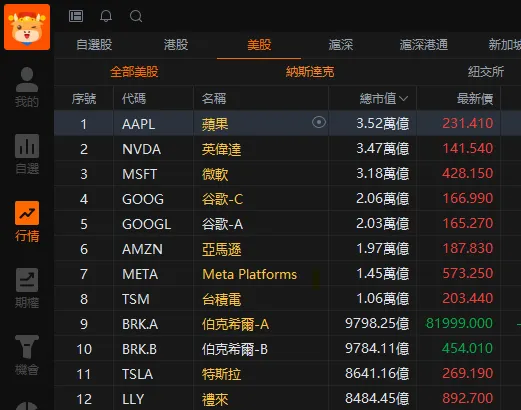Image resolution: width=521 pixels, height=410 pixels.
Task: Click the 573.250 latest price
Action: pyautogui.click(x=468, y=273)
